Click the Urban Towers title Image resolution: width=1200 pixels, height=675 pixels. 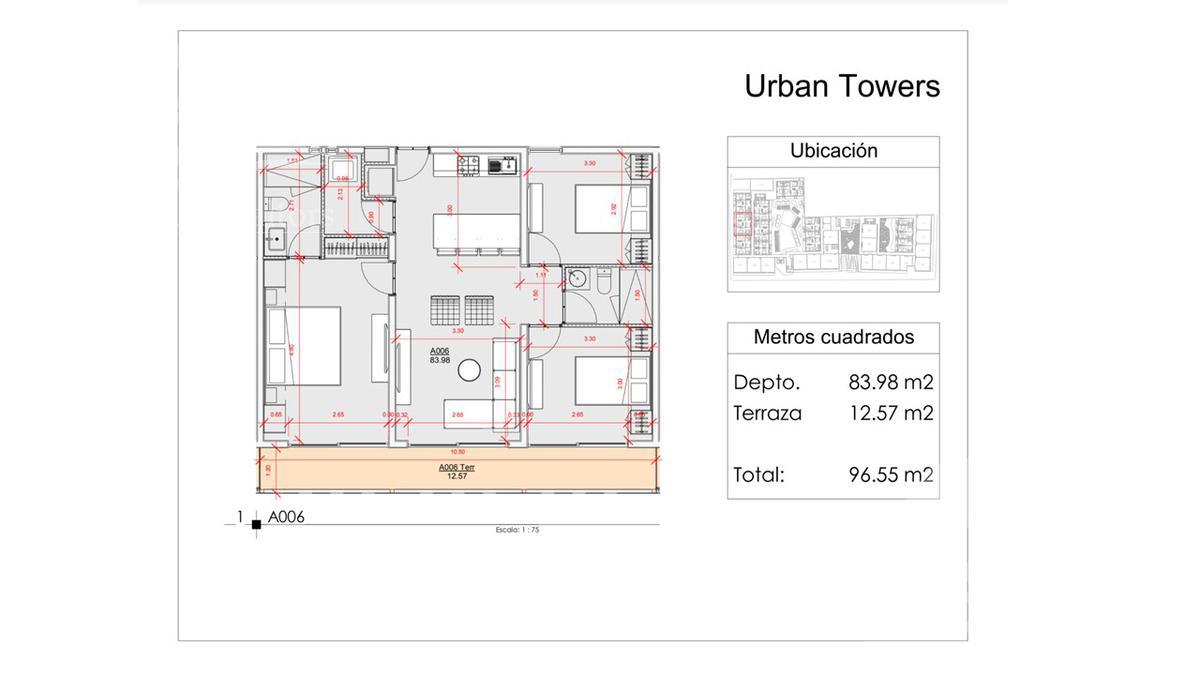tap(842, 86)
